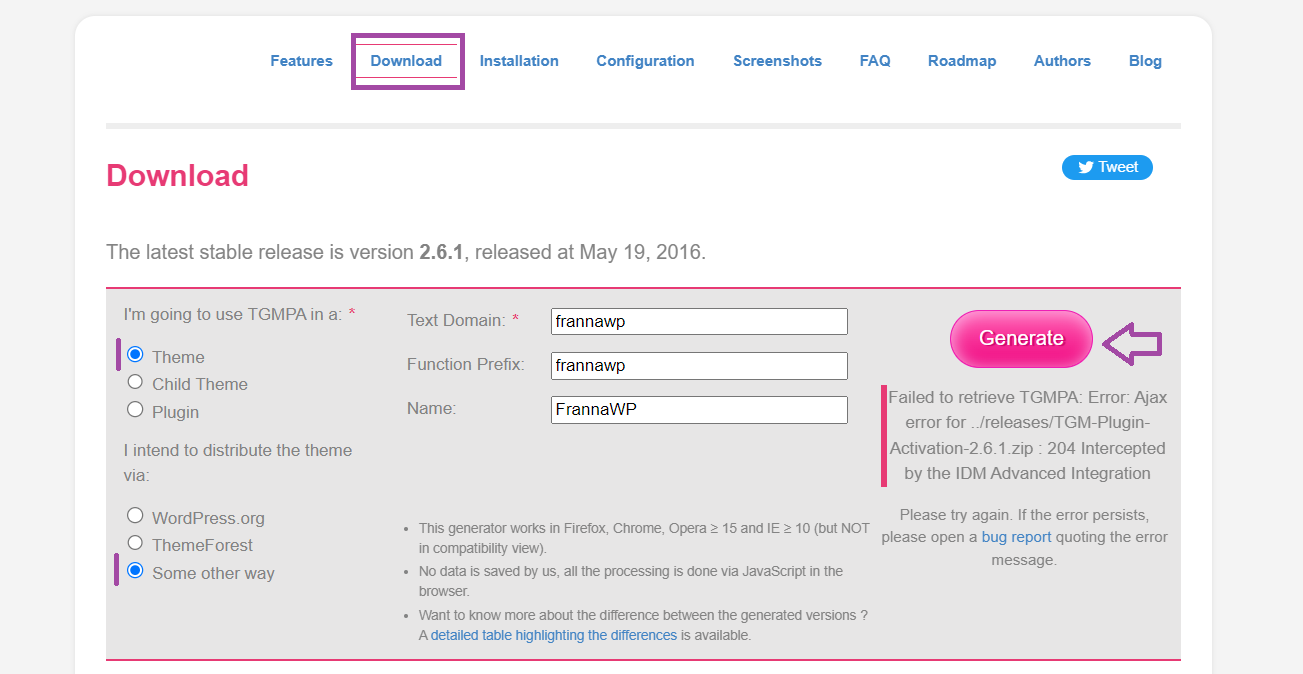Click the Tweet button
The height and width of the screenshot is (674, 1303).
point(1107,167)
